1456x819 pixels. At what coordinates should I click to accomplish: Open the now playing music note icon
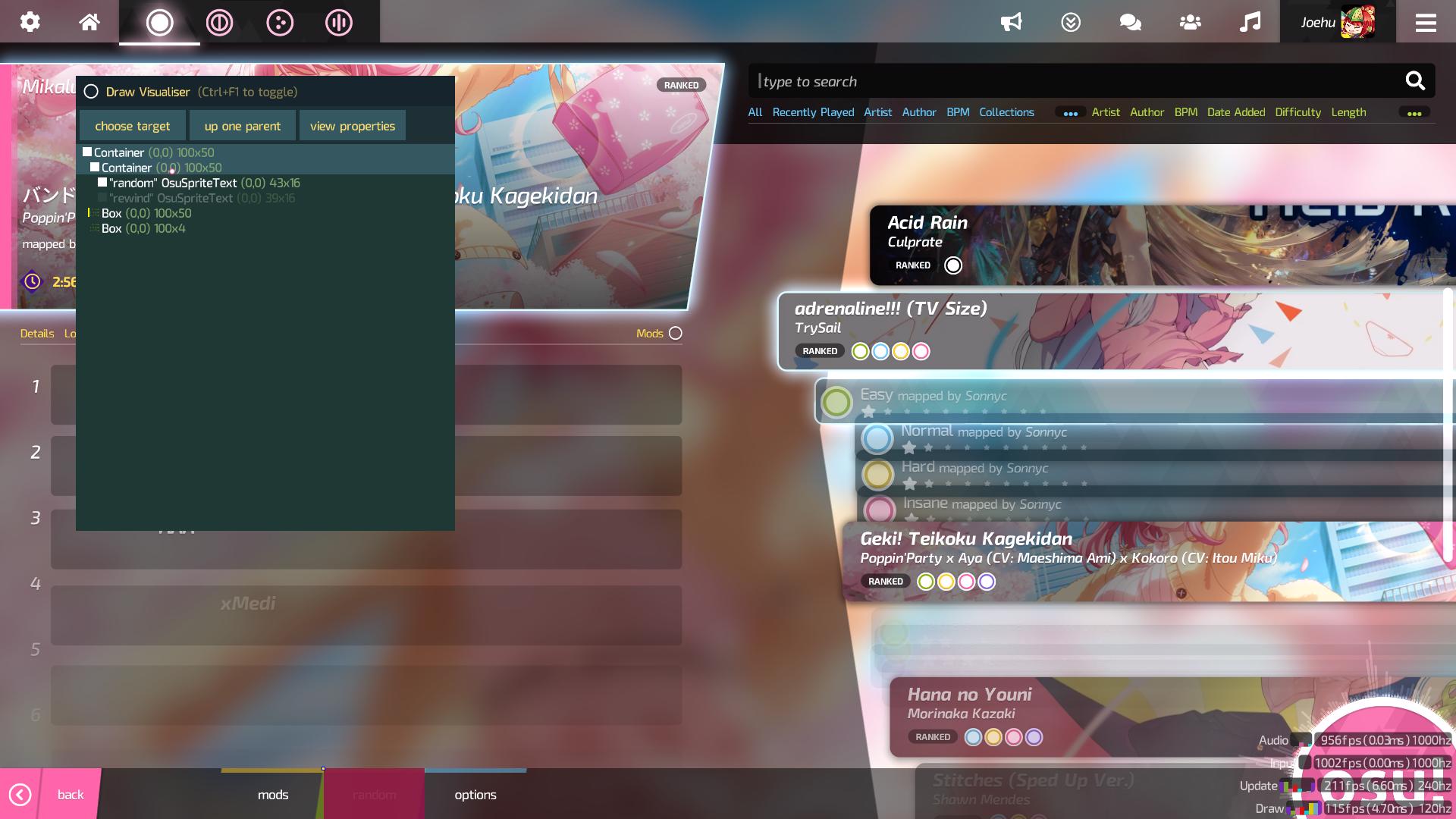point(1250,22)
